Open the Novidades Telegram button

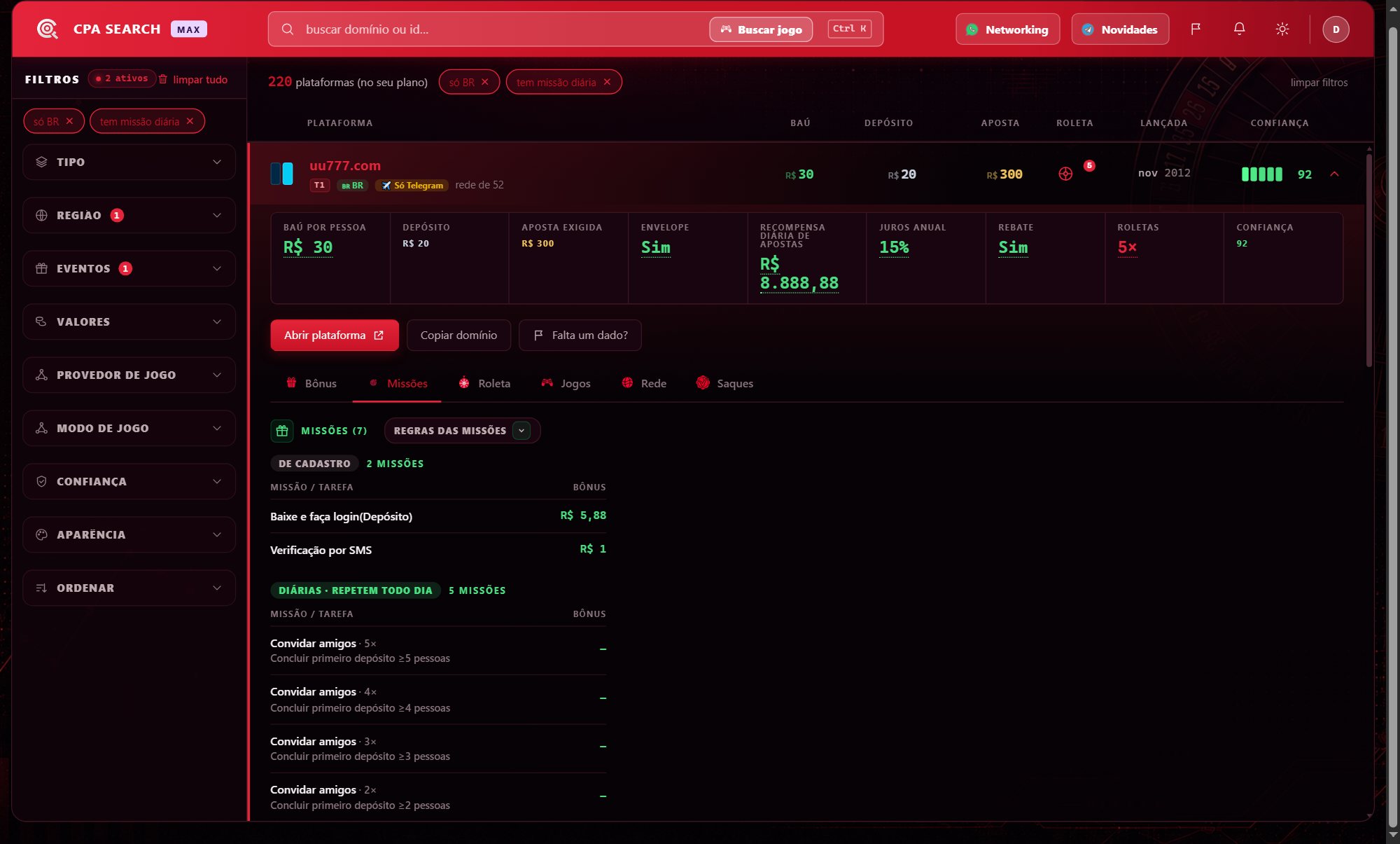[1120, 29]
